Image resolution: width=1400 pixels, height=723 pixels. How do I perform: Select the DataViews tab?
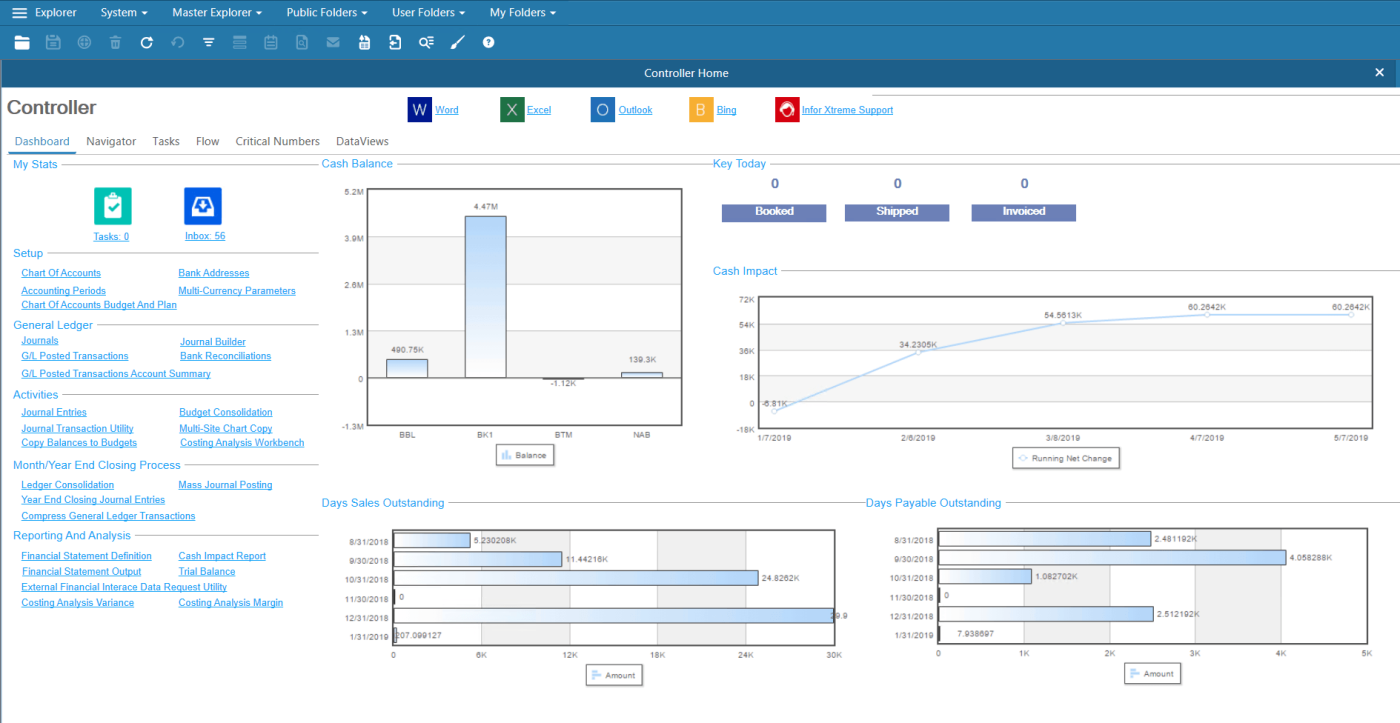click(x=362, y=141)
